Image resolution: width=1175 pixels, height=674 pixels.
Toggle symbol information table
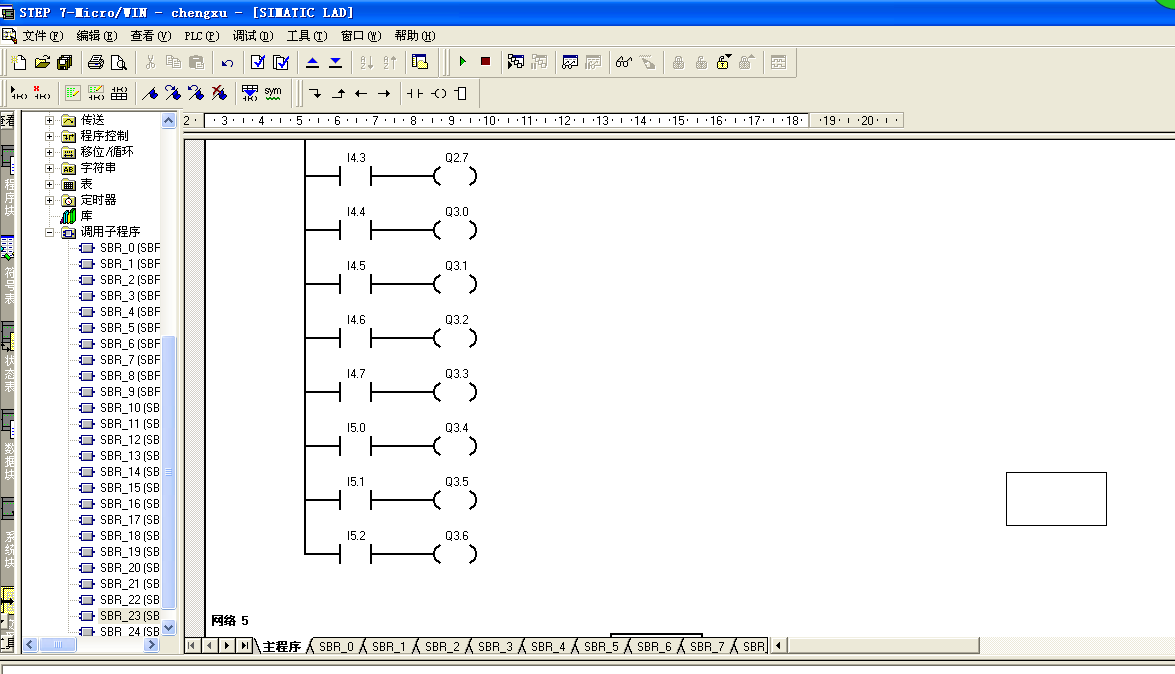[x=119, y=94]
